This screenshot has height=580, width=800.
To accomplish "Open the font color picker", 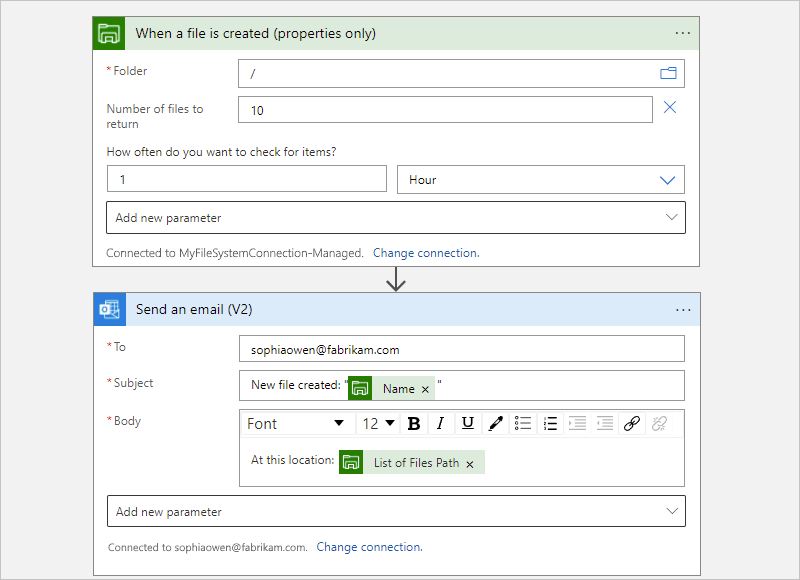I will click(495, 424).
